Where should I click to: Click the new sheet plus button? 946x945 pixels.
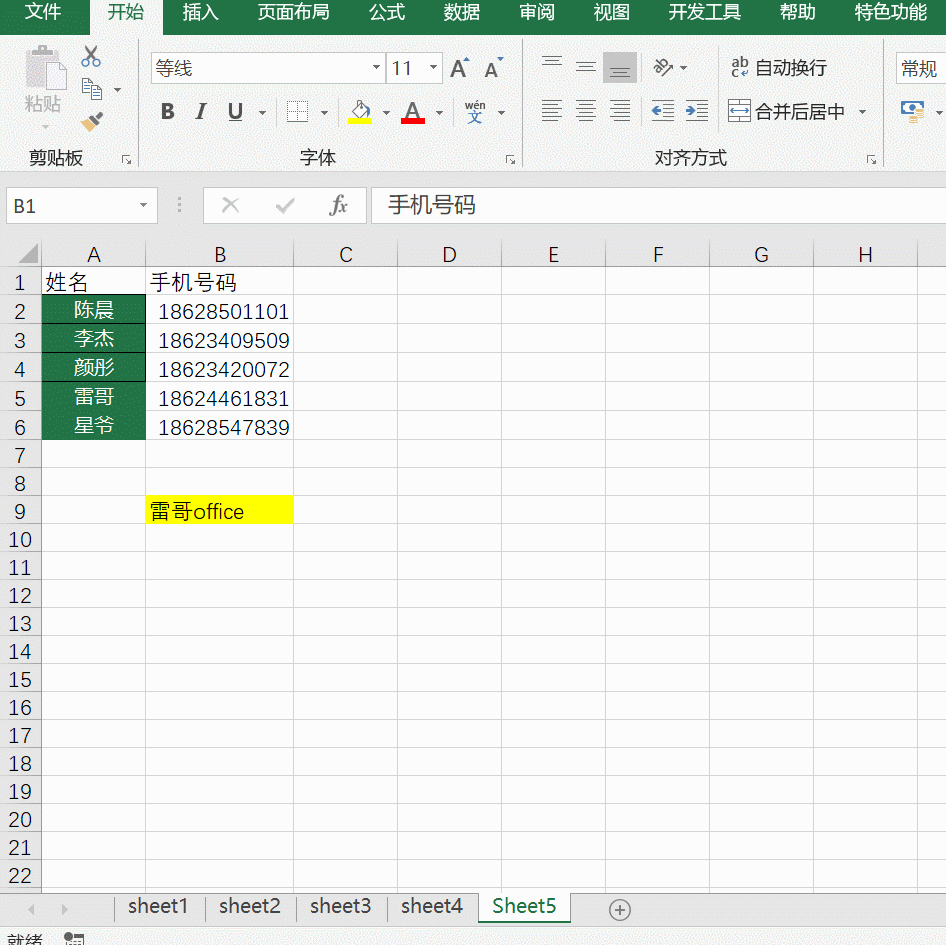click(x=619, y=910)
